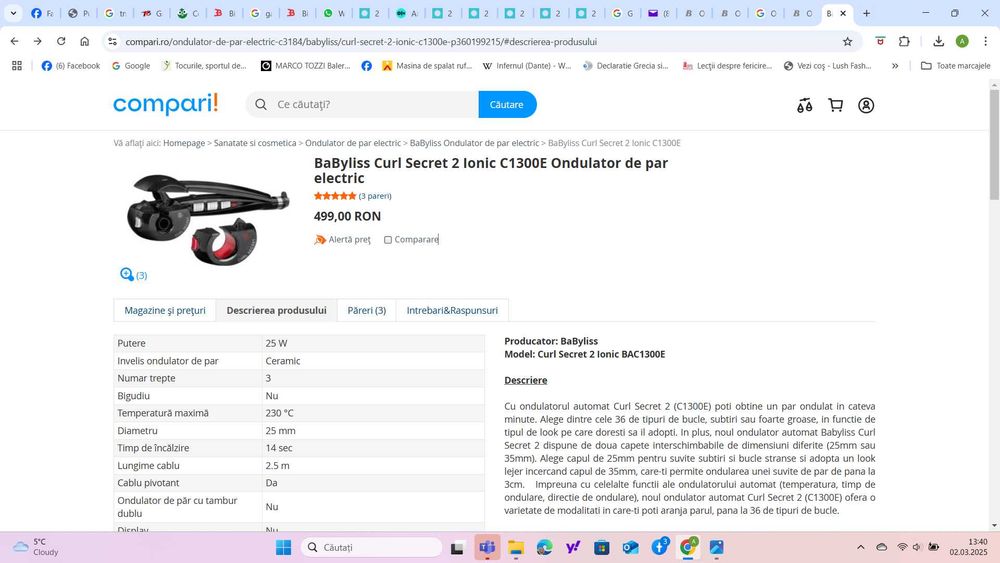Click the compari! logo

tap(166, 104)
